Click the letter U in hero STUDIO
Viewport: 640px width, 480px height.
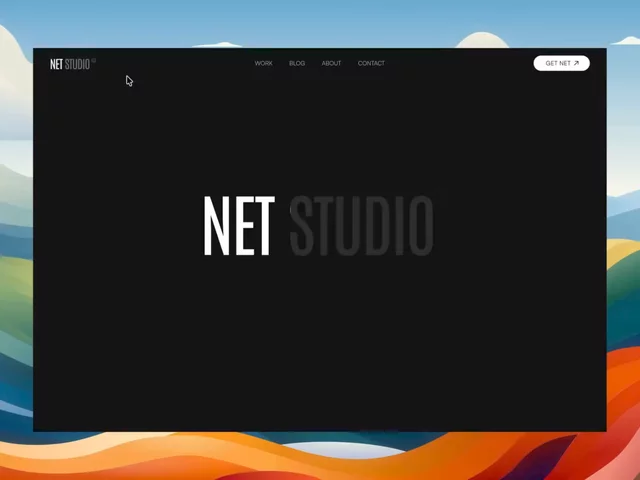click(x=348, y=226)
